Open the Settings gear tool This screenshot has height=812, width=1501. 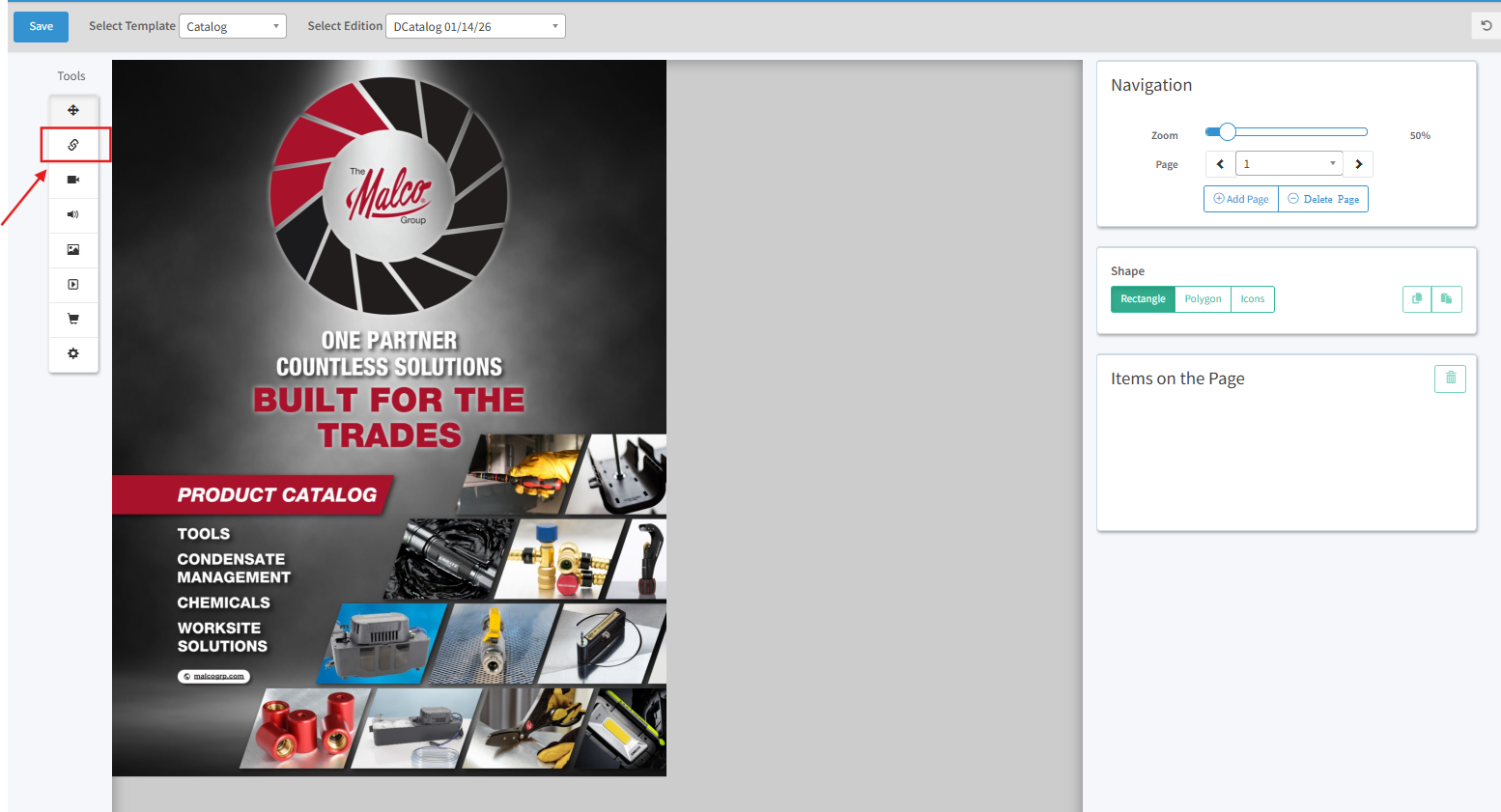(73, 353)
